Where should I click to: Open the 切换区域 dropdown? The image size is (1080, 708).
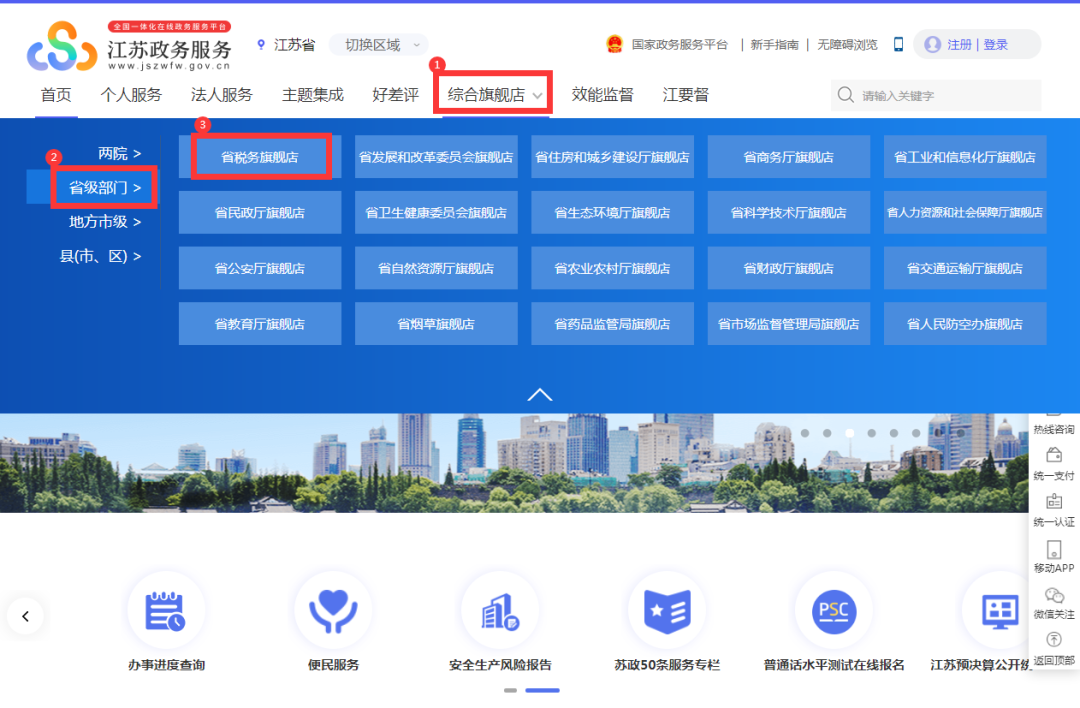[x=379, y=45]
